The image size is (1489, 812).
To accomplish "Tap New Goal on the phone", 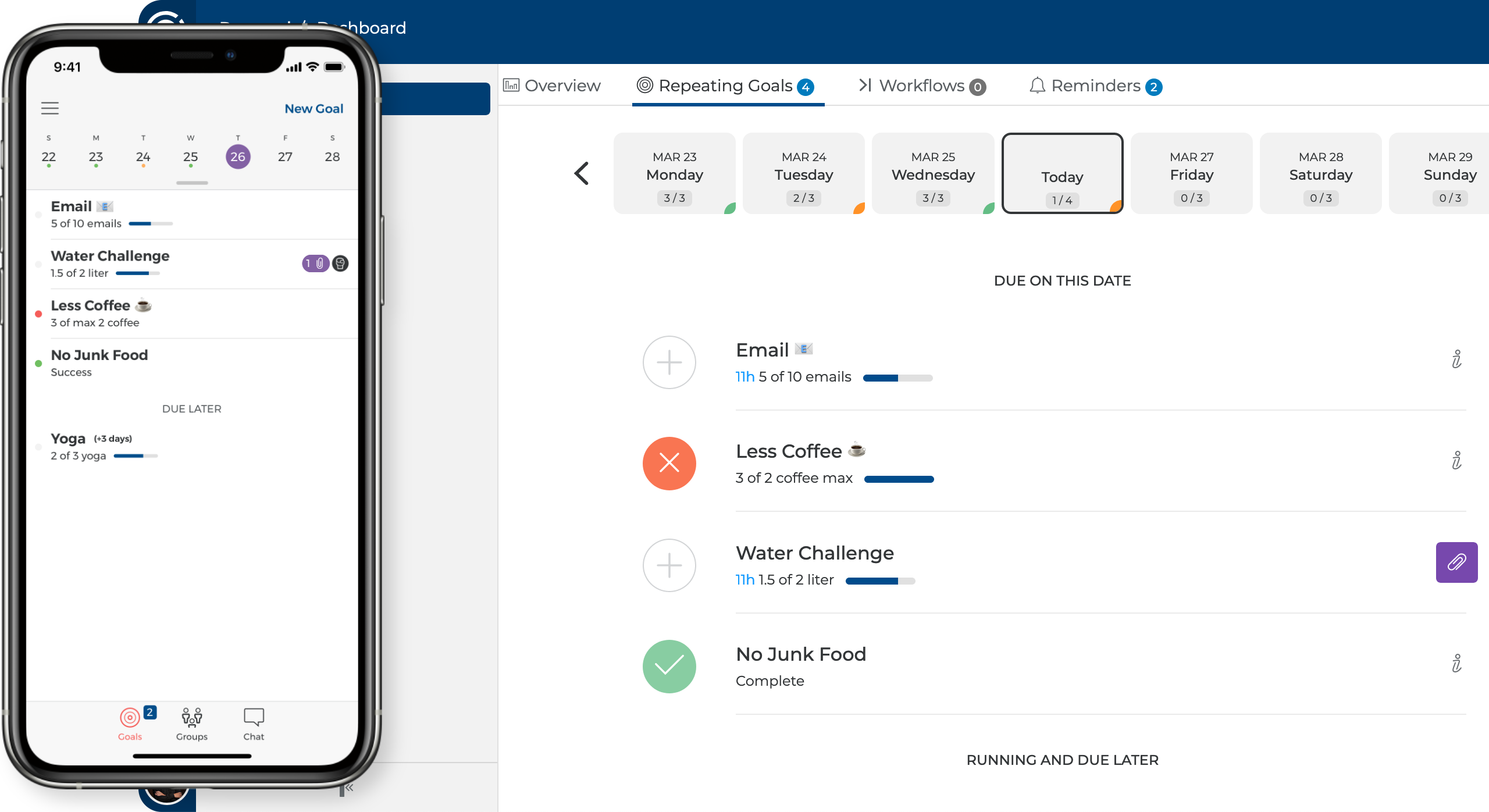I will point(314,109).
